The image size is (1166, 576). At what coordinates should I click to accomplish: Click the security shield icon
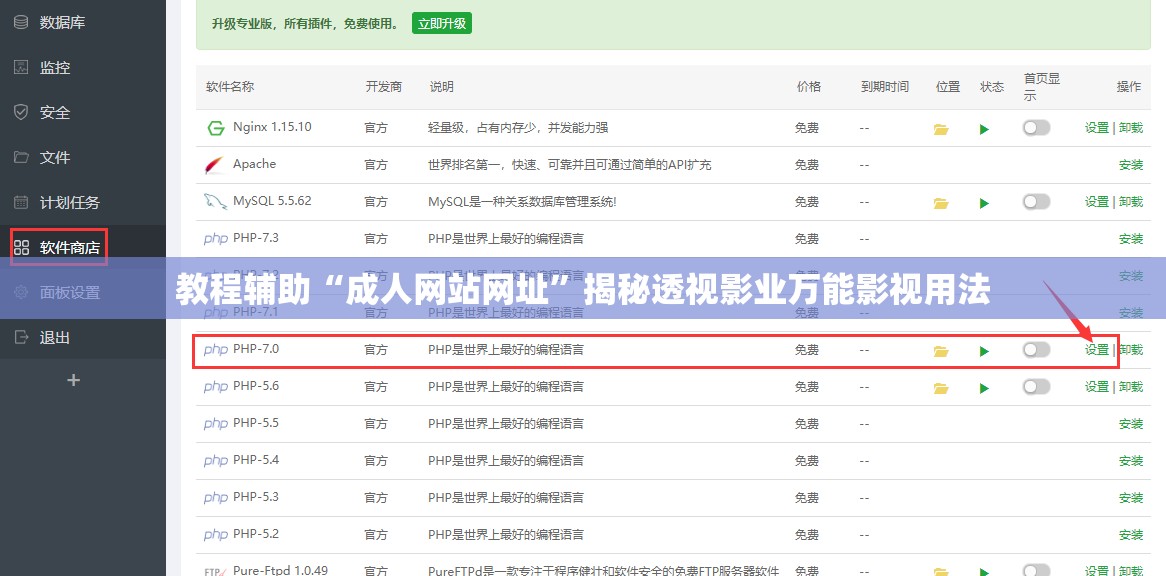point(22,112)
